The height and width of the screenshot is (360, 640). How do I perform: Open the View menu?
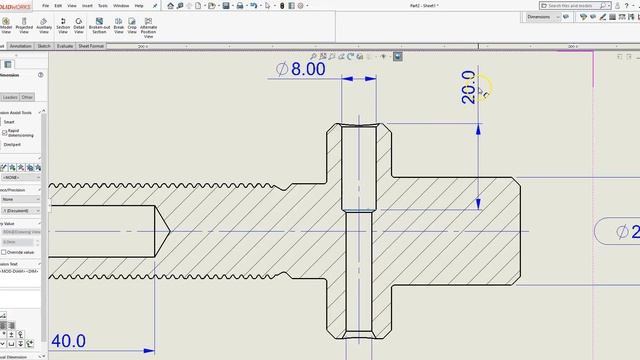click(x=71, y=6)
